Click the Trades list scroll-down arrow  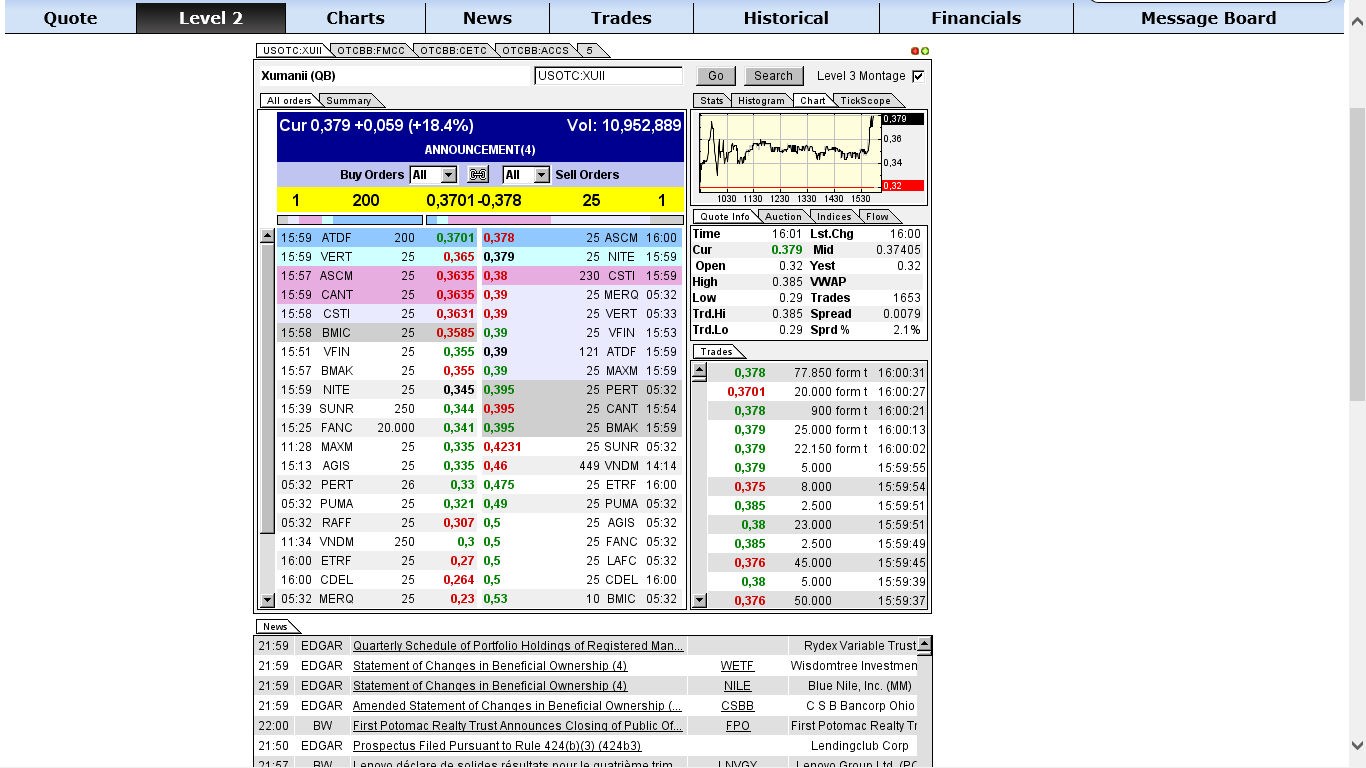(x=699, y=600)
